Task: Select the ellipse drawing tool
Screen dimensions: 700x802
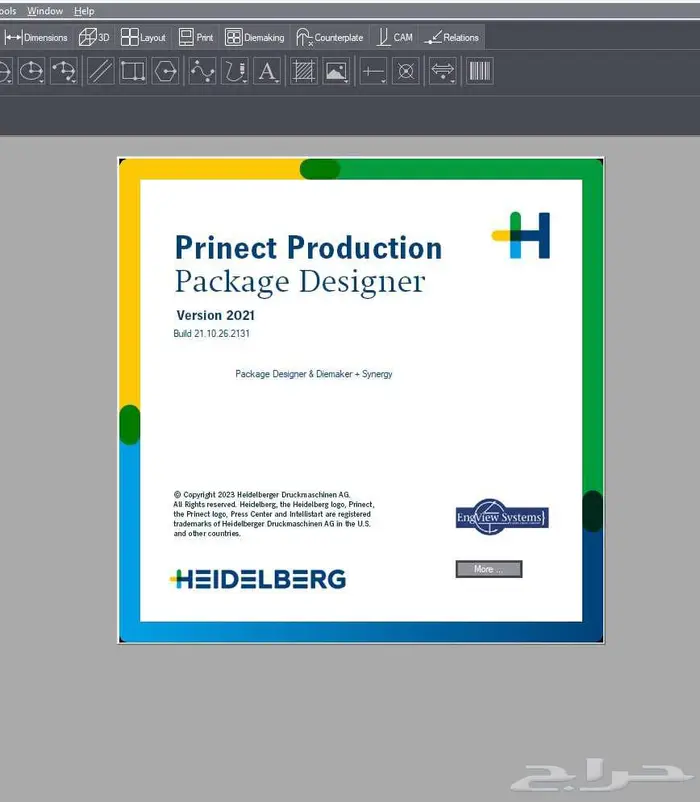Action: [x=33, y=72]
